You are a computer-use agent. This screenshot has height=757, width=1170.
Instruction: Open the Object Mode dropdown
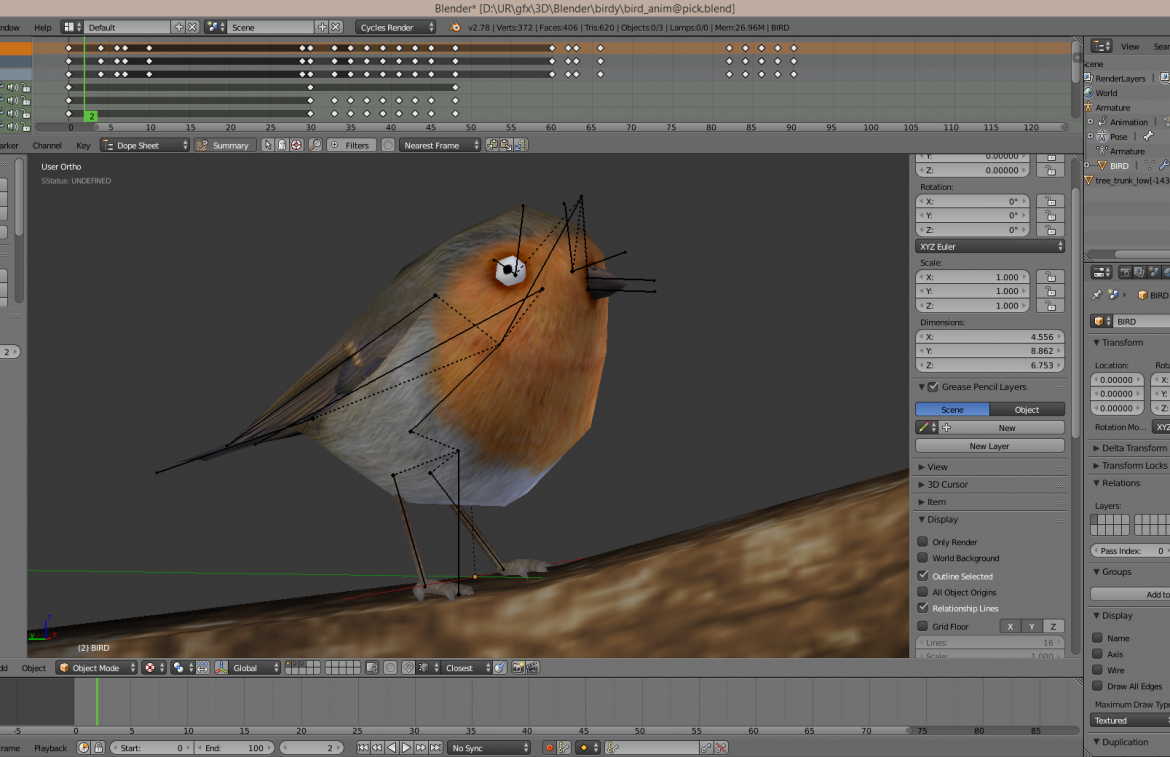point(97,668)
